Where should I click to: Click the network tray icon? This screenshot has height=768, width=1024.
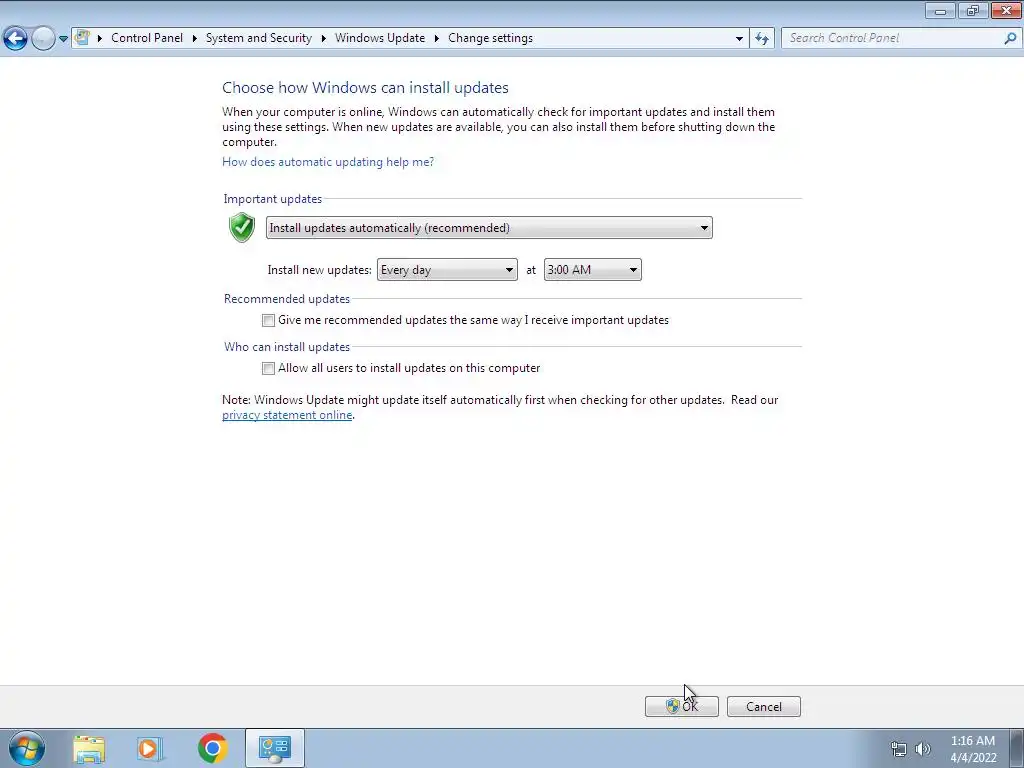899,750
